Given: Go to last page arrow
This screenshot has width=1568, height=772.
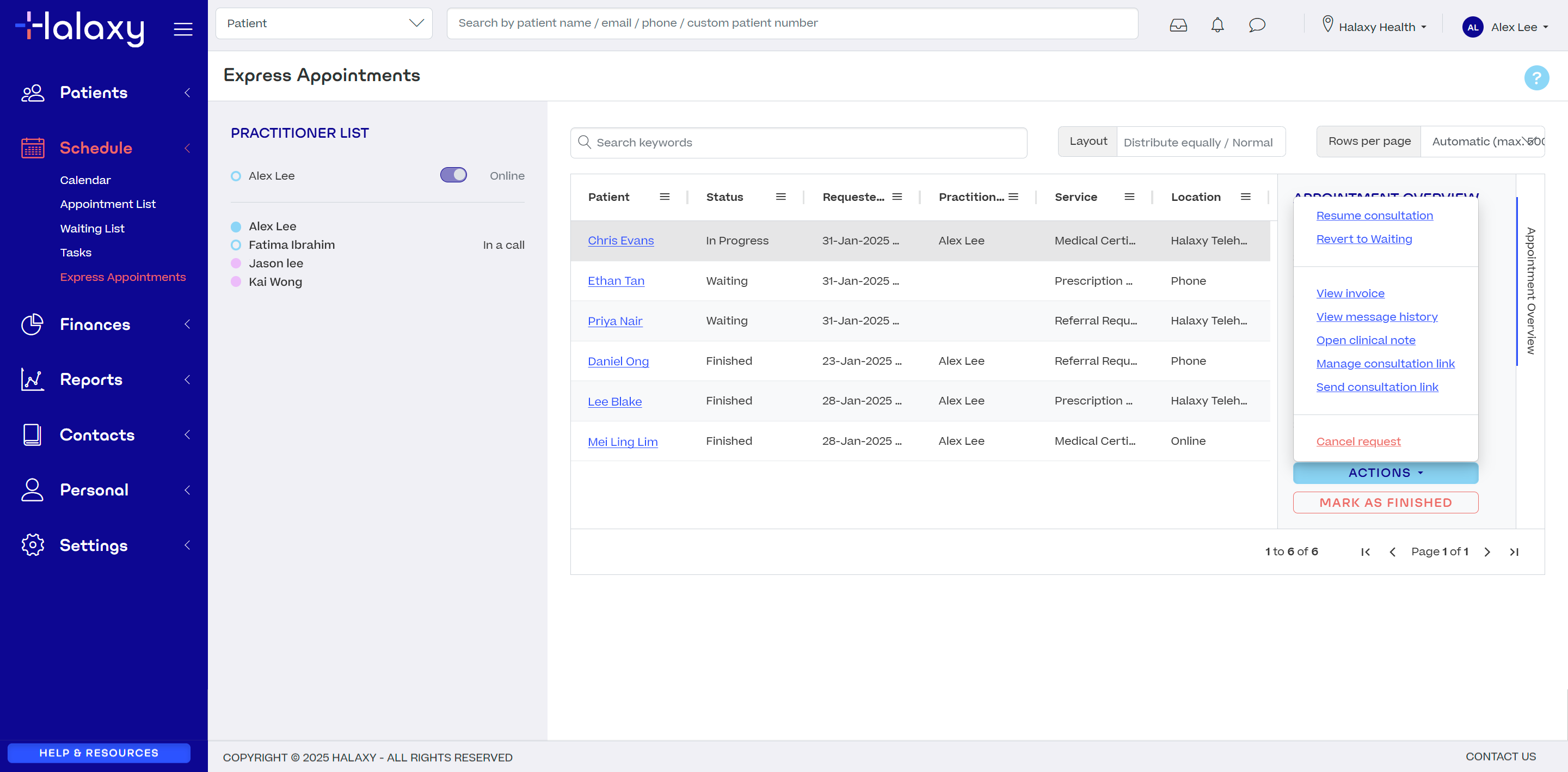Looking at the screenshot, I should pos(1514,552).
